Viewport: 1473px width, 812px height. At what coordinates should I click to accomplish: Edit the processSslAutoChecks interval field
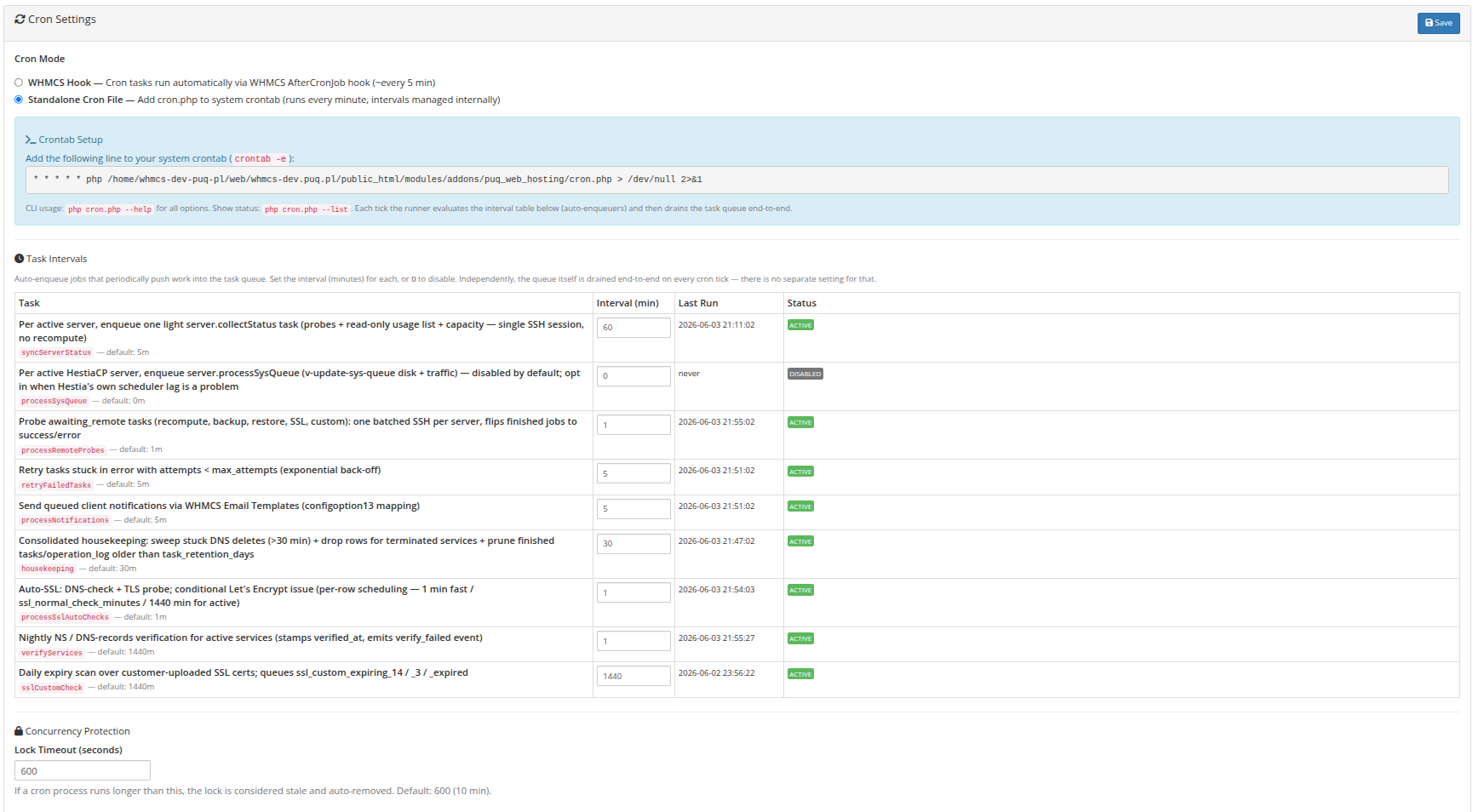point(633,592)
